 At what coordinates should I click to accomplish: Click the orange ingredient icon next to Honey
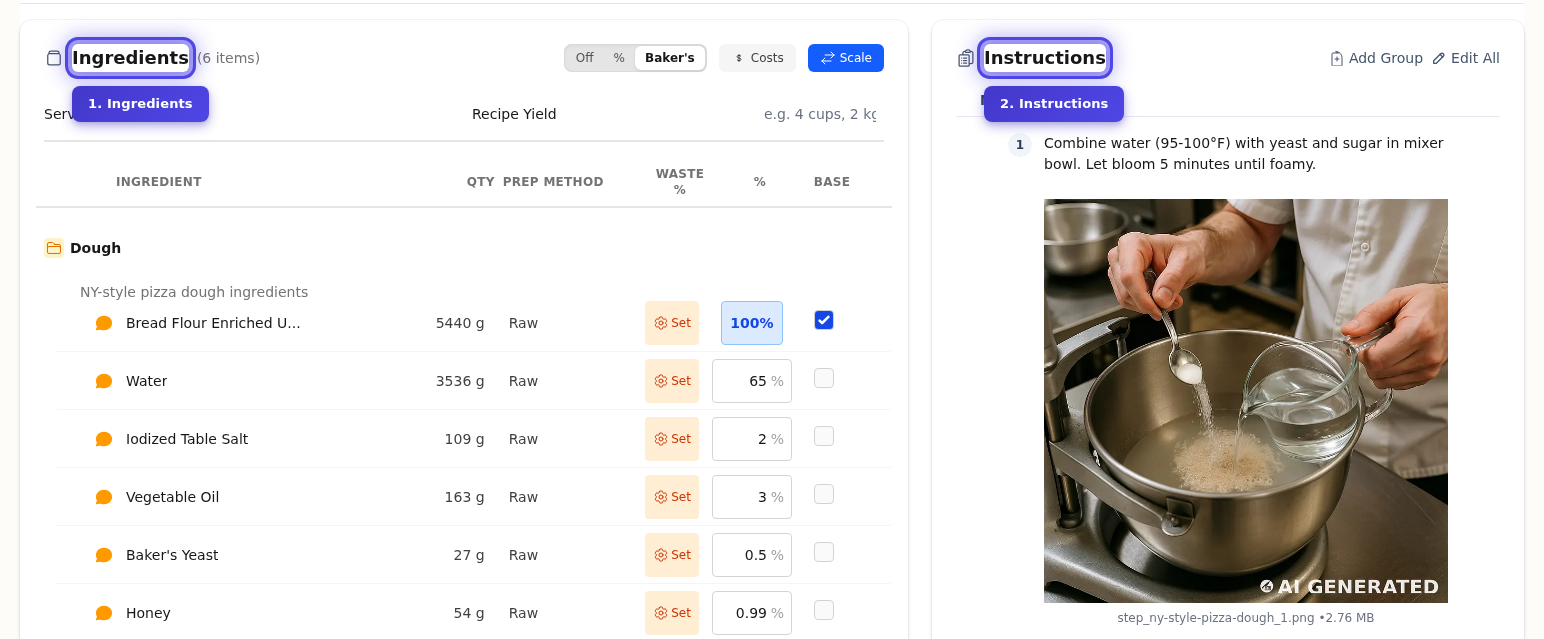tap(103, 612)
